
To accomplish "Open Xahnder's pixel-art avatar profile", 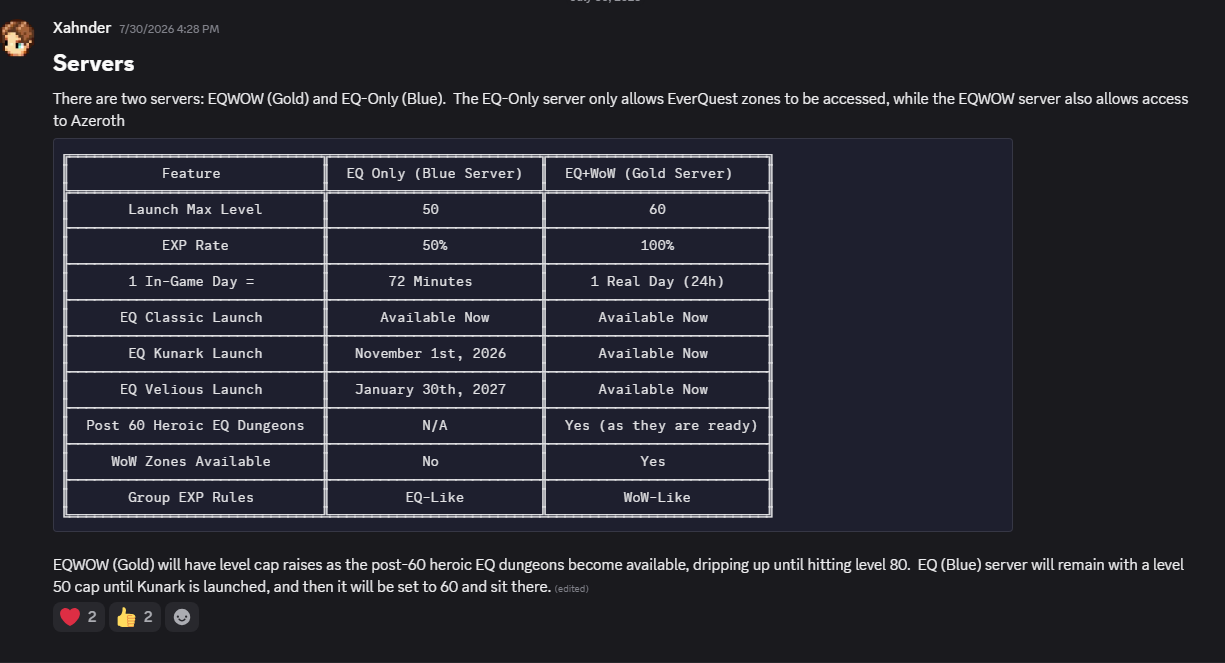I will 19,37.
